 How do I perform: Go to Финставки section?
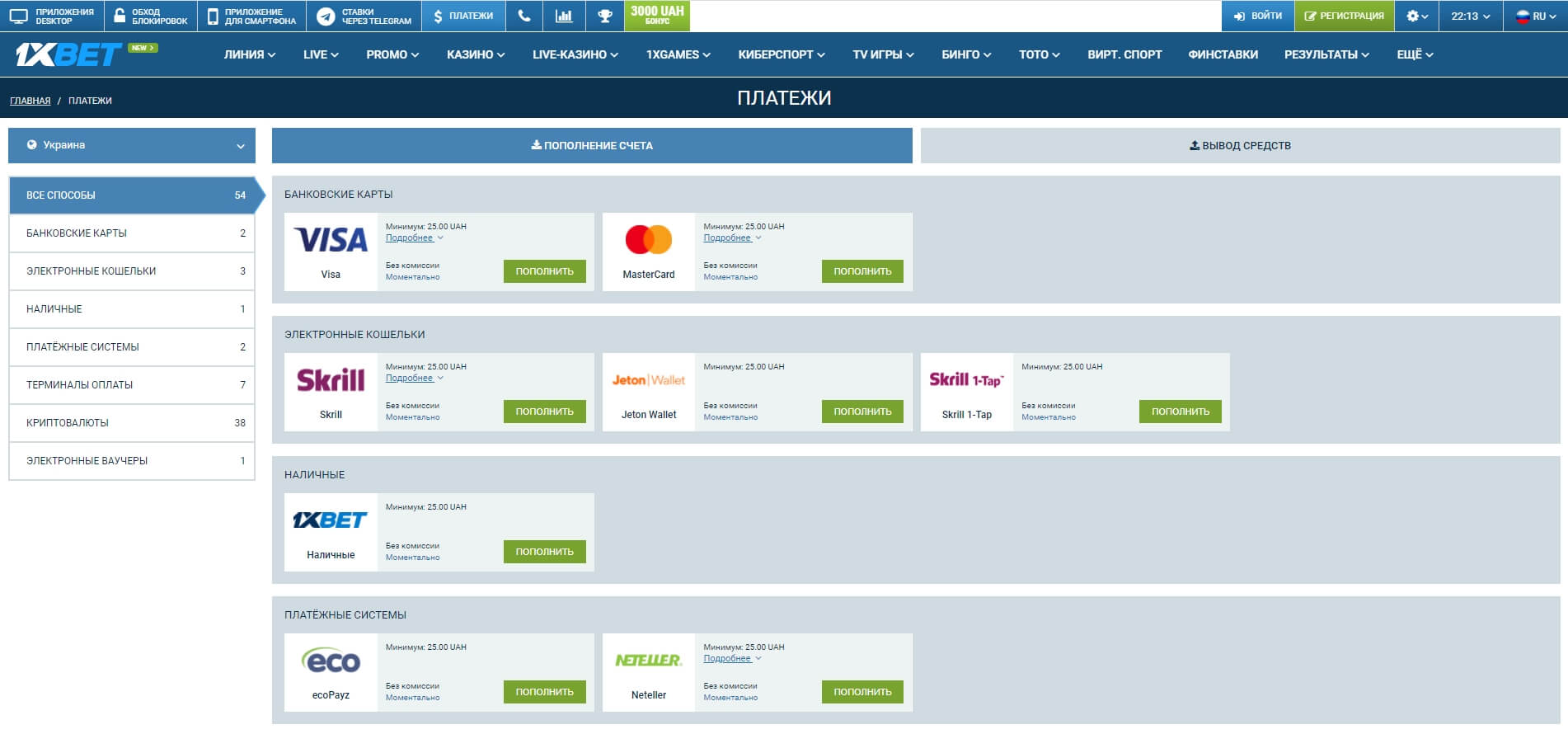[1223, 54]
